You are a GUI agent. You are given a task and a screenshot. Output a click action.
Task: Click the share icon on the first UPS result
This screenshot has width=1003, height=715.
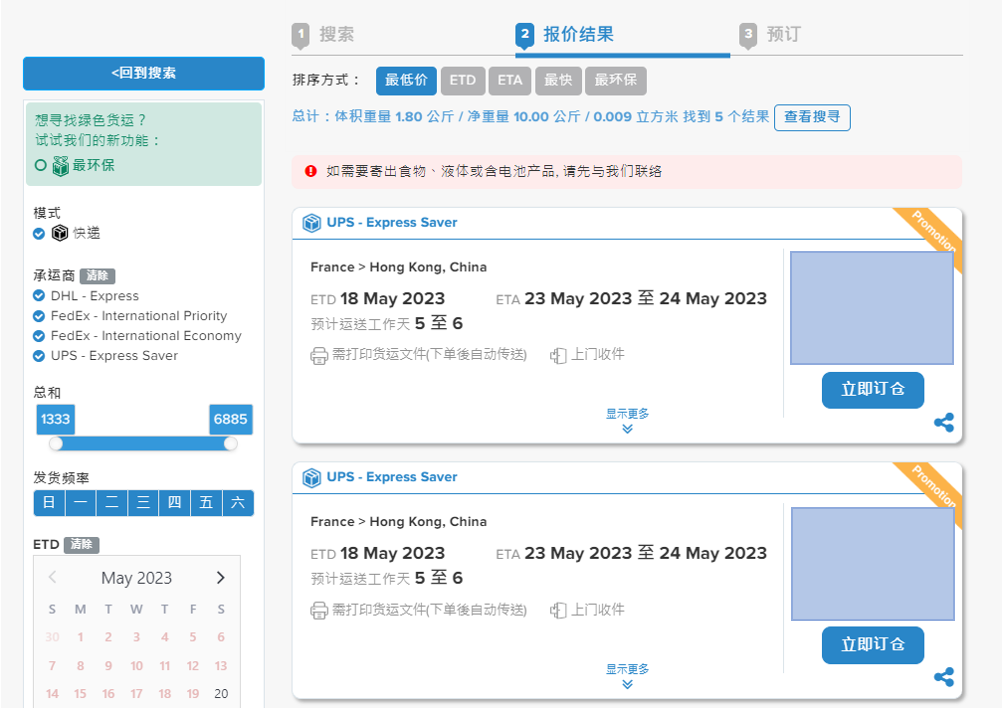944,422
